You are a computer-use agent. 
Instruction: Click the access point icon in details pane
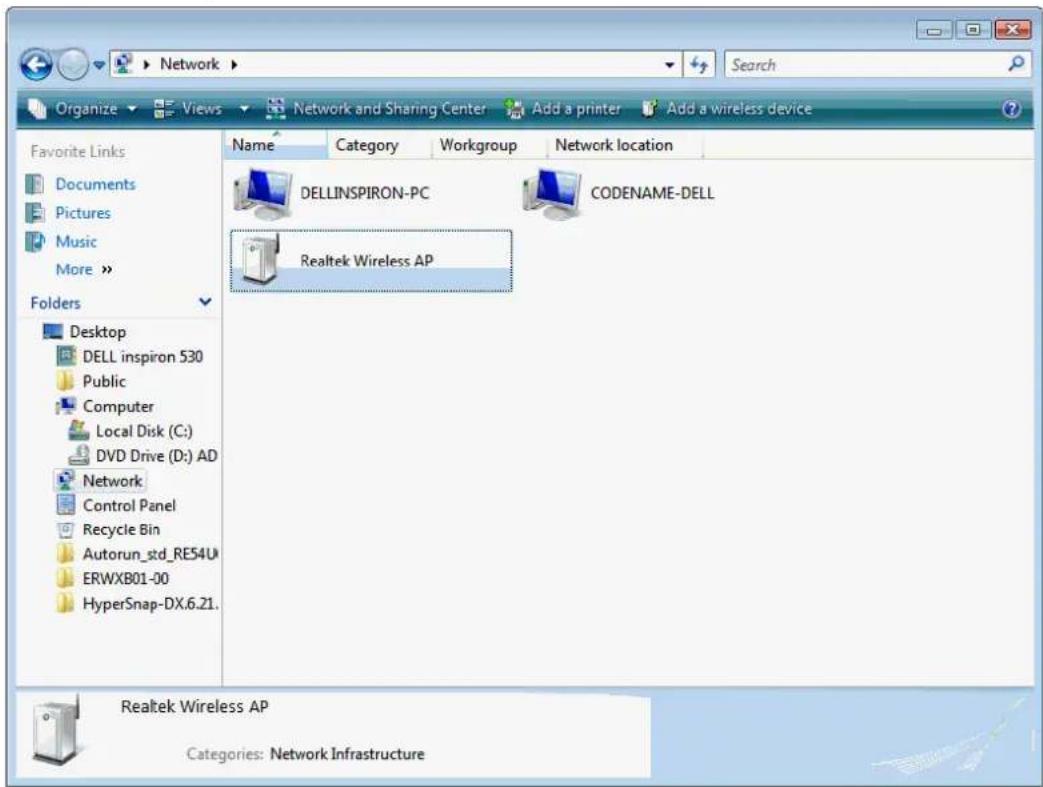[57, 730]
